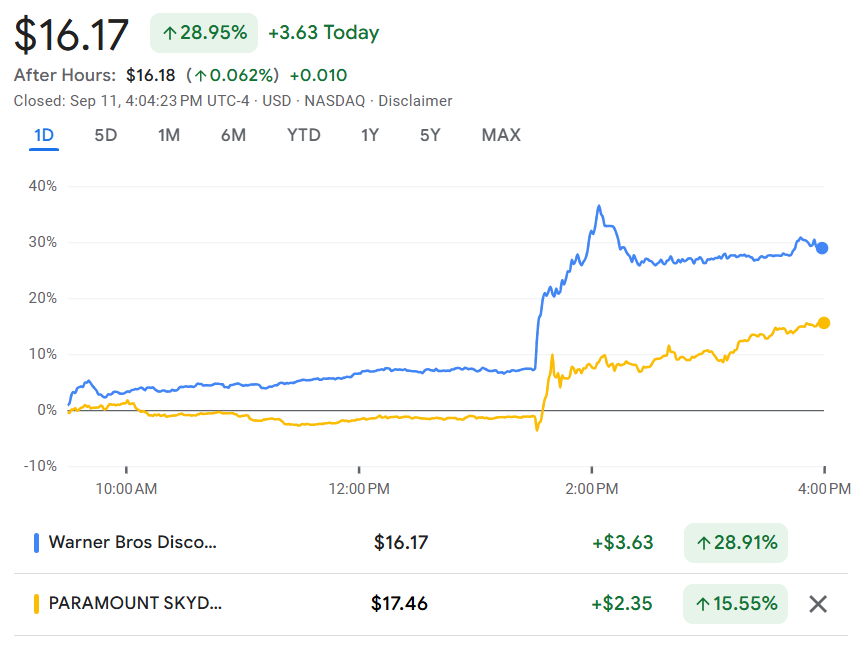
Task: Click Warner Bros' 28.91% gain badge
Action: (735, 543)
